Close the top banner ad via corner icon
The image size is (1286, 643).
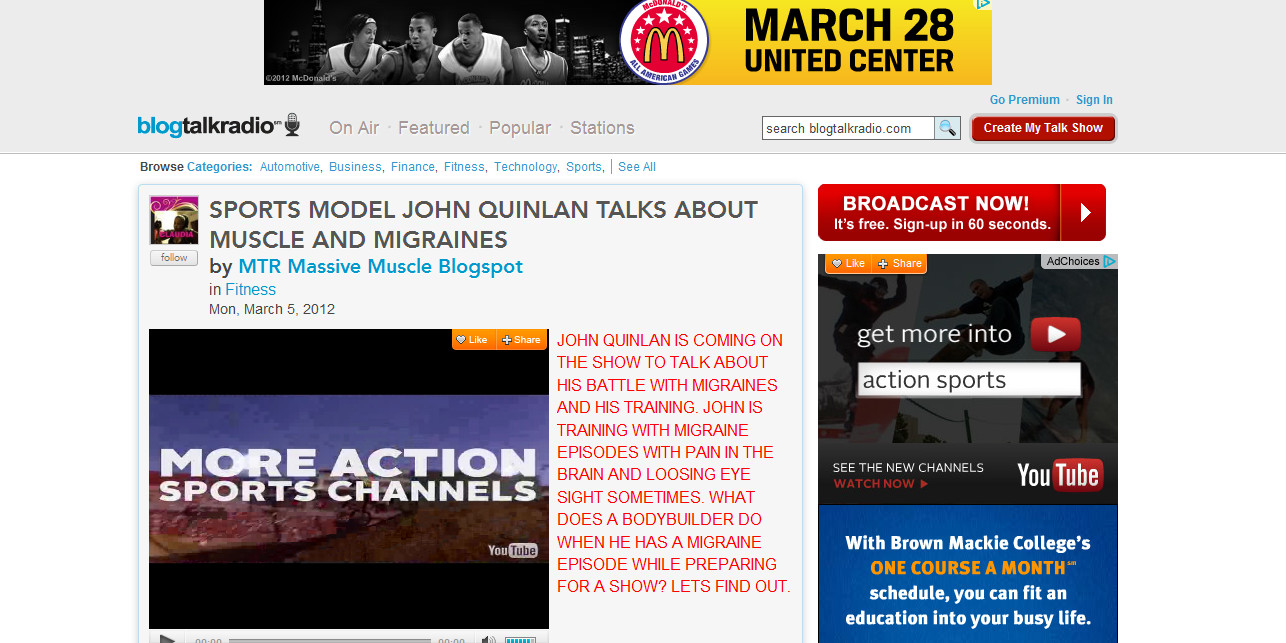(x=983, y=5)
